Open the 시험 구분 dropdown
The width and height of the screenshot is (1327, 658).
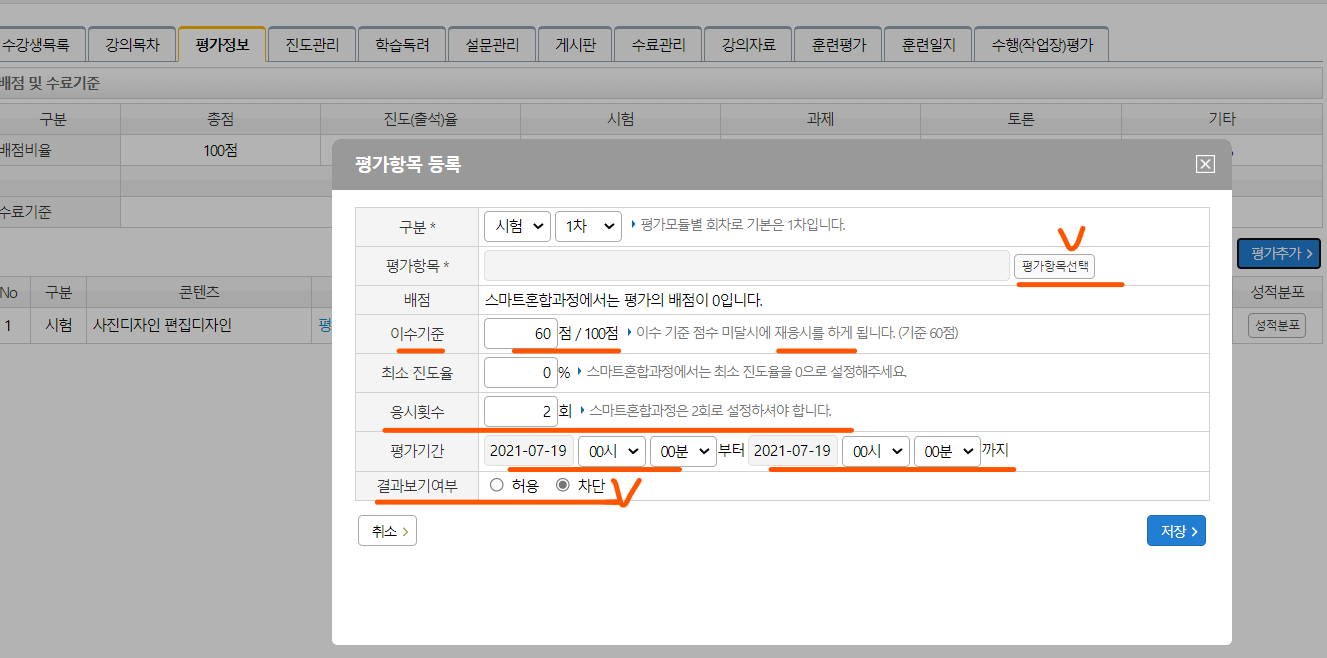[x=516, y=226]
